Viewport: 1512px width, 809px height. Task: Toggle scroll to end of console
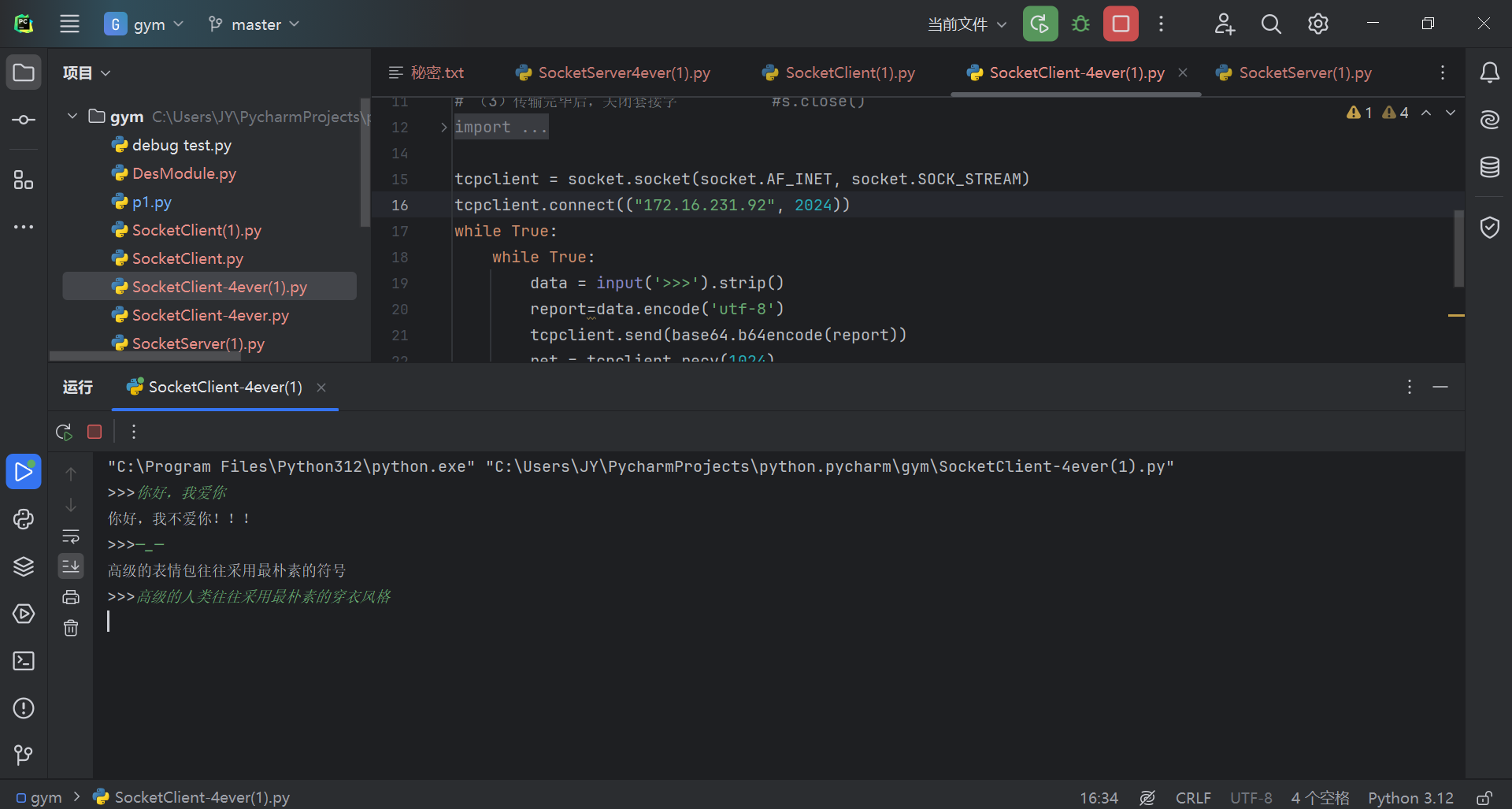(71, 566)
